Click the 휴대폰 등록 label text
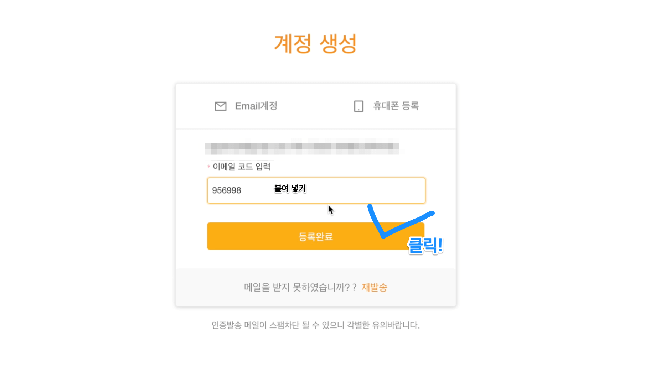 pos(396,106)
